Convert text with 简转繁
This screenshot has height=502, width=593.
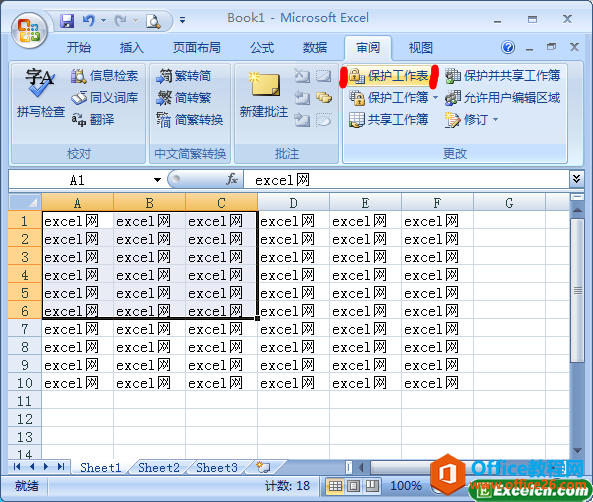click(x=184, y=98)
